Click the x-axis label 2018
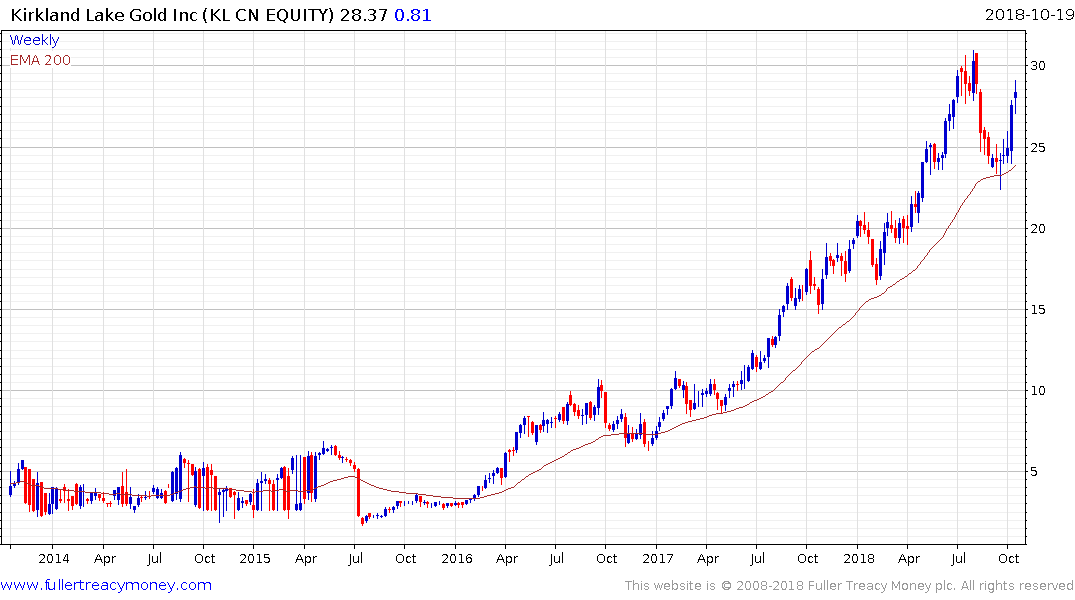The height and width of the screenshot is (600, 1075). coord(859,558)
